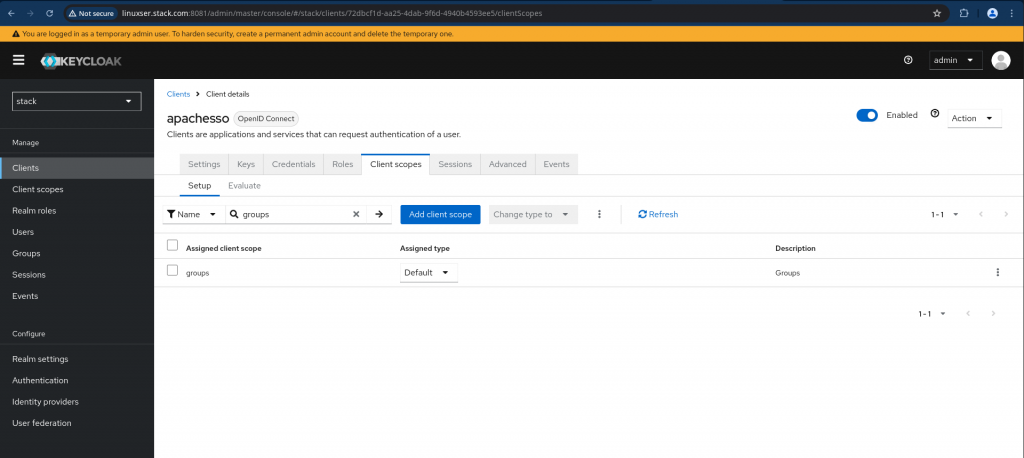Open the help icon in header

(x=908, y=60)
